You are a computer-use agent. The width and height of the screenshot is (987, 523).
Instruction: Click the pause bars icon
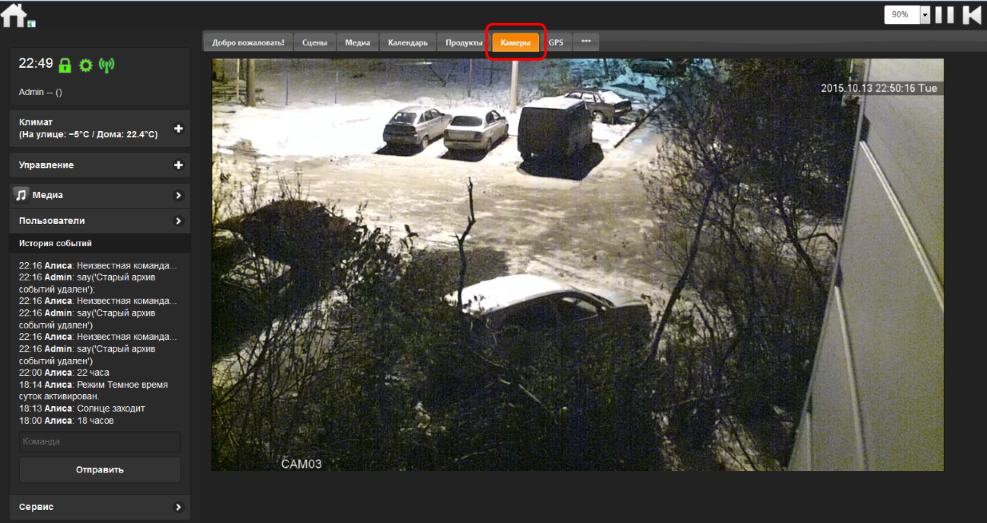tap(944, 15)
